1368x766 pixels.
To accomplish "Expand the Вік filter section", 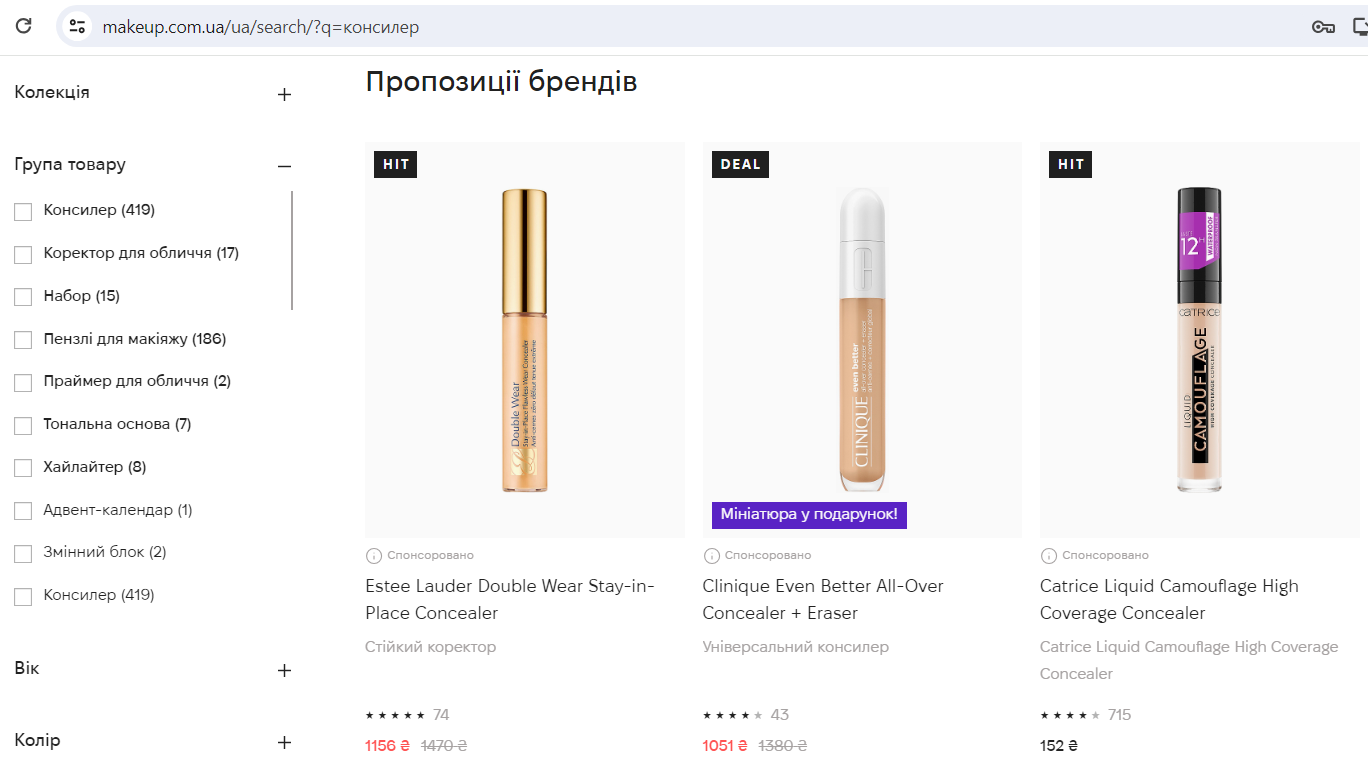I will tap(284, 670).
